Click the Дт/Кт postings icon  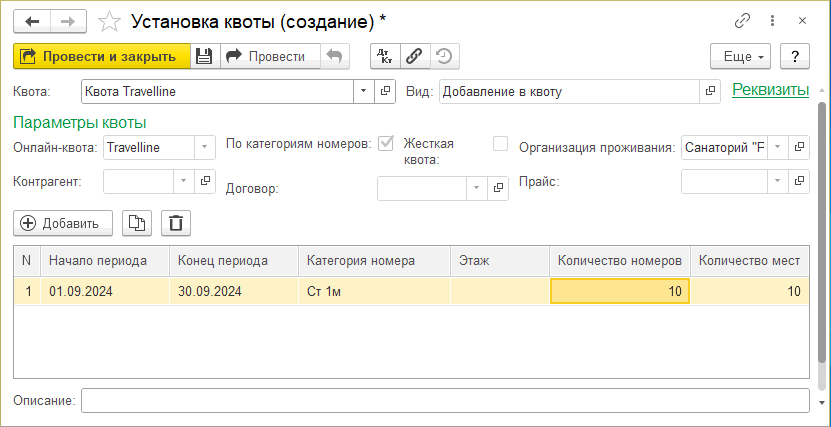pyautogui.click(x=384, y=57)
